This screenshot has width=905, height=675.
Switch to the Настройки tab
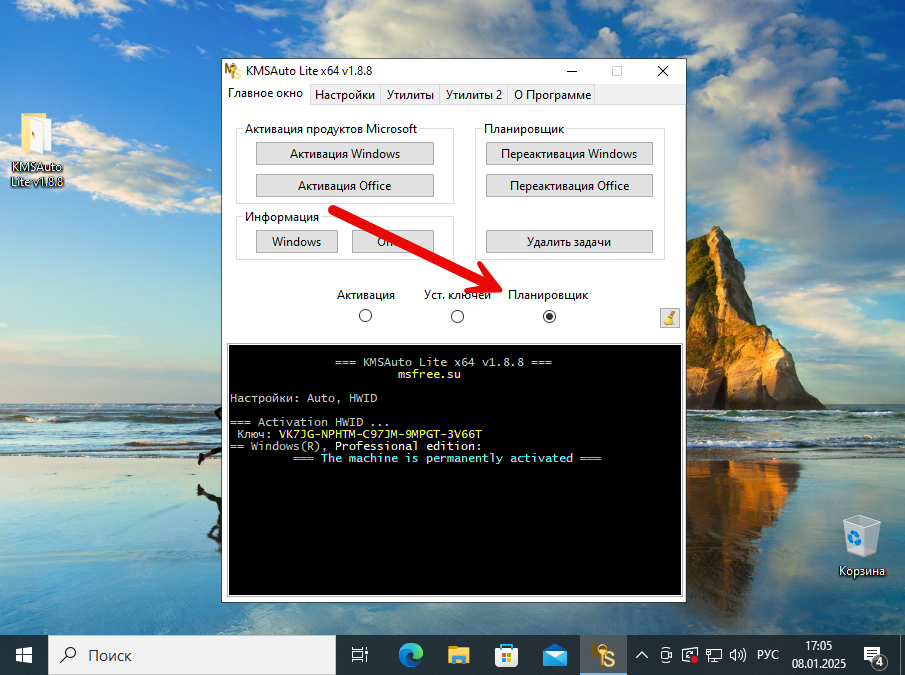344,95
